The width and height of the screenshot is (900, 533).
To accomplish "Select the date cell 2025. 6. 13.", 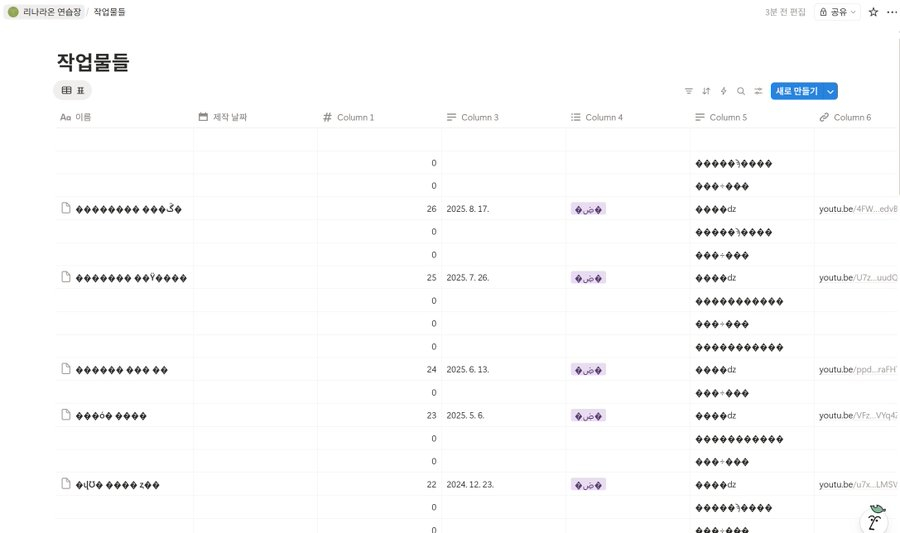I will [x=465, y=369].
